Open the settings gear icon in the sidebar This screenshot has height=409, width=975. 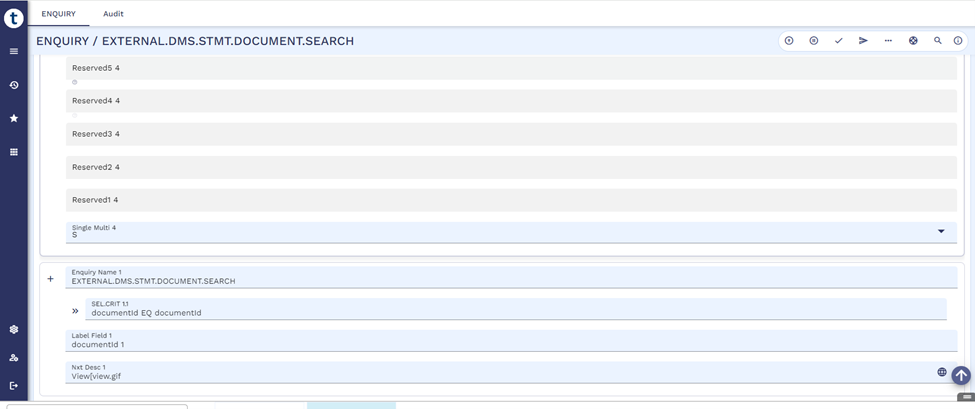coord(14,329)
